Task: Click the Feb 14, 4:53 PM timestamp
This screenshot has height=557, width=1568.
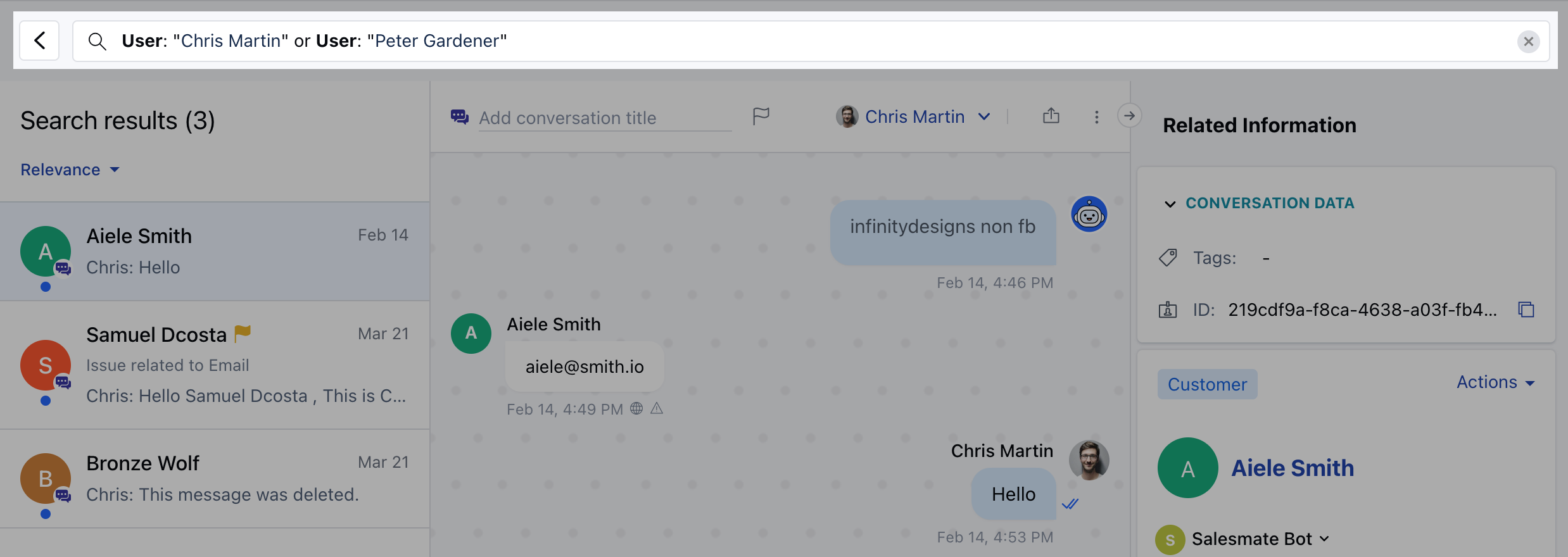Action: point(996,537)
